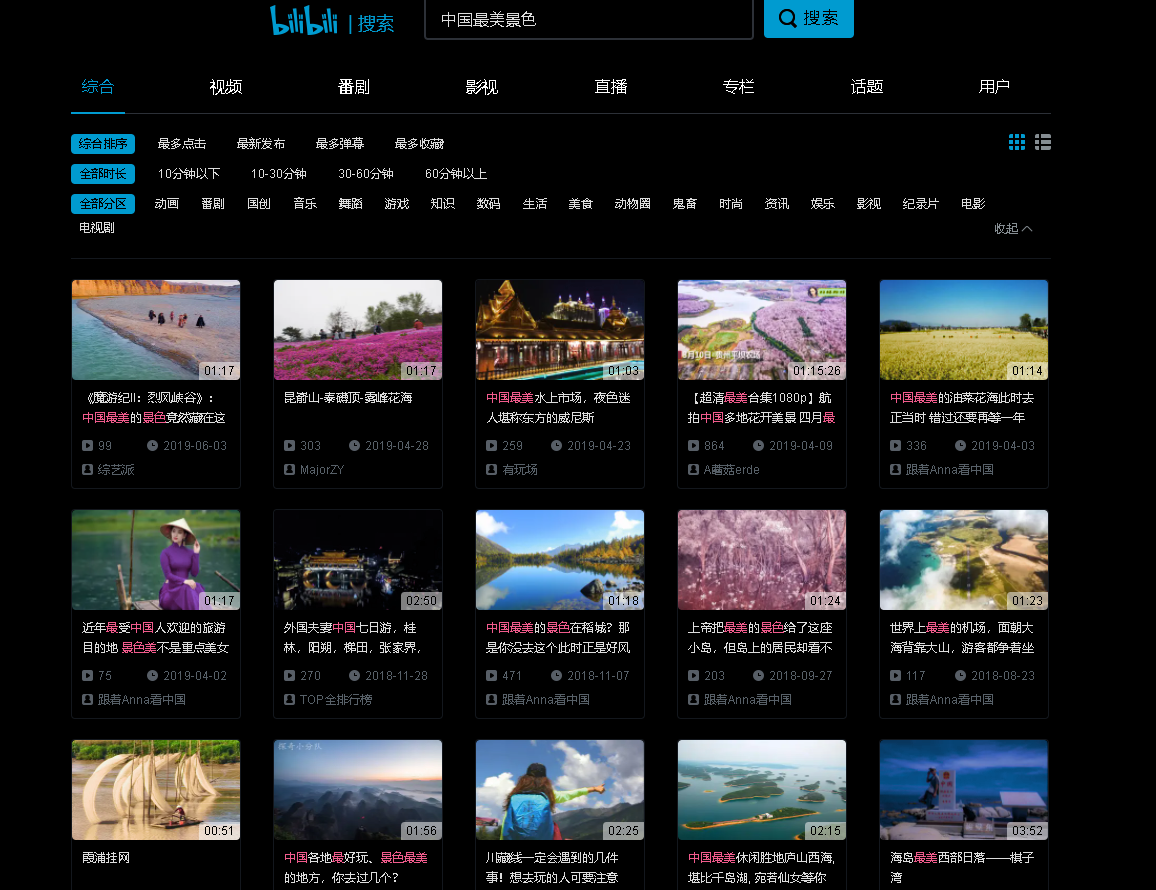
Task: Select the 专栏 tab
Action: [x=738, y=87]
